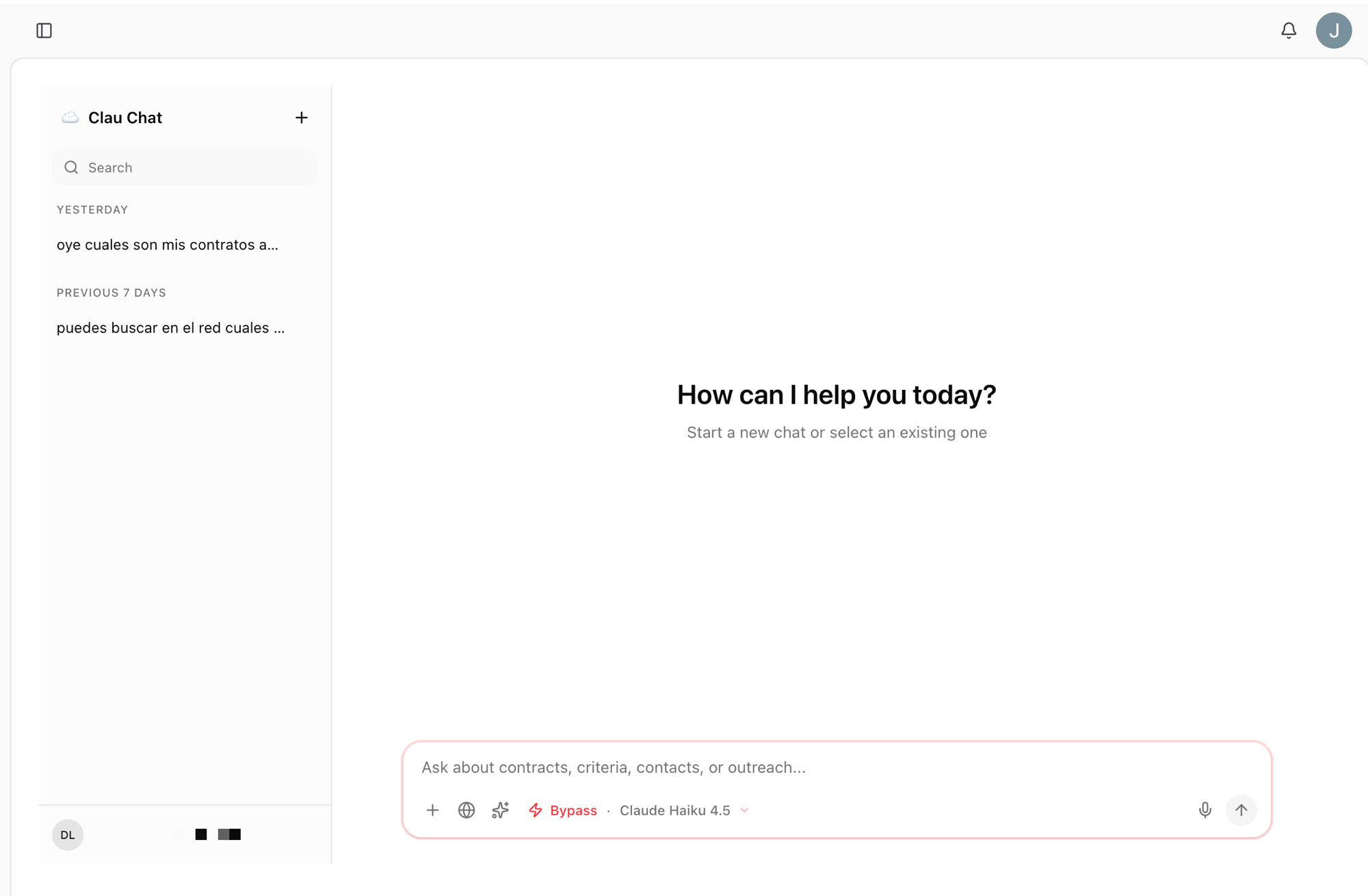This screenshot has width=1368, height=896.
Task: Click into the message composer field
Action: pos(752,767)
